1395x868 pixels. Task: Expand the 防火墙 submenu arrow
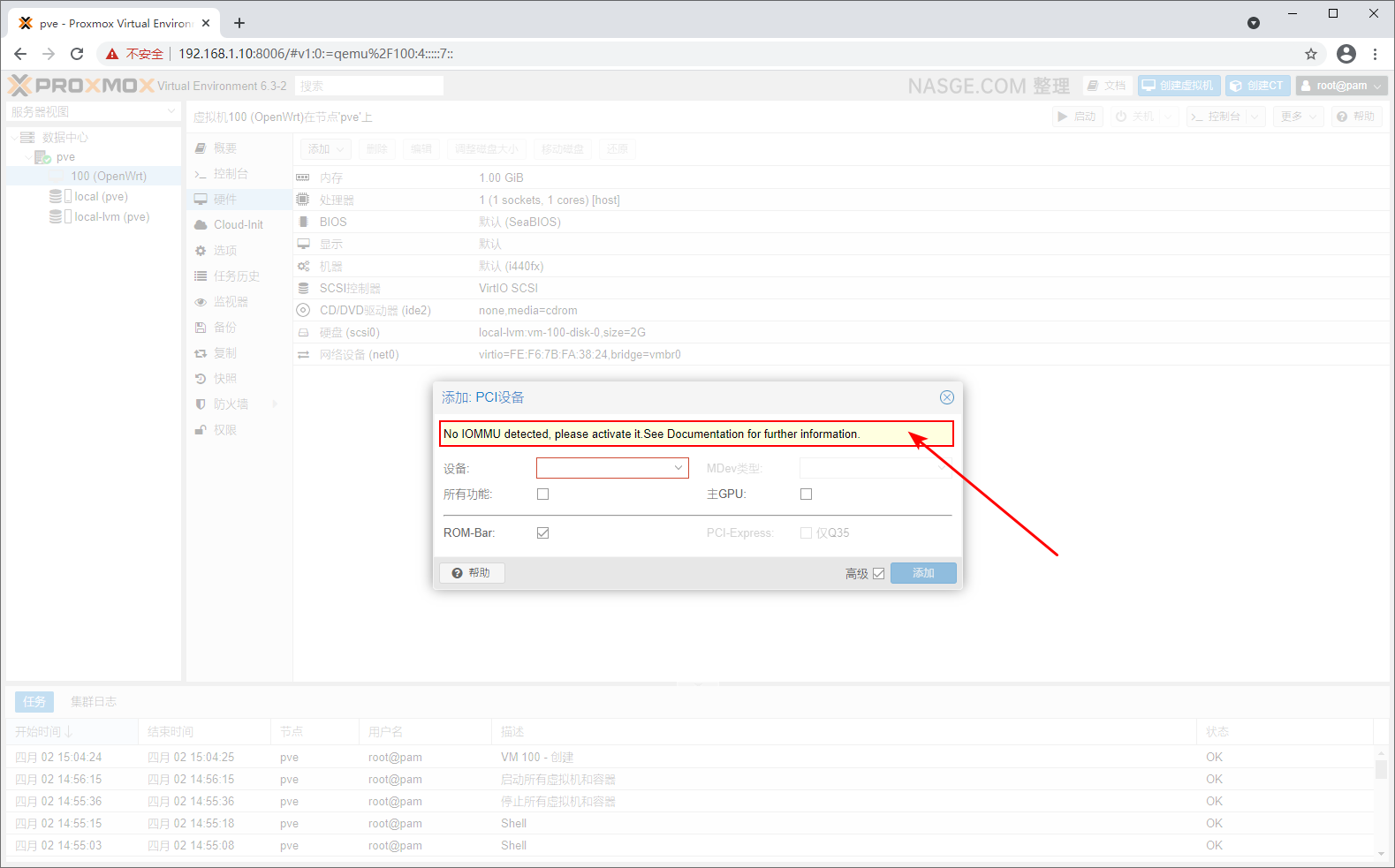pos(275,404)
